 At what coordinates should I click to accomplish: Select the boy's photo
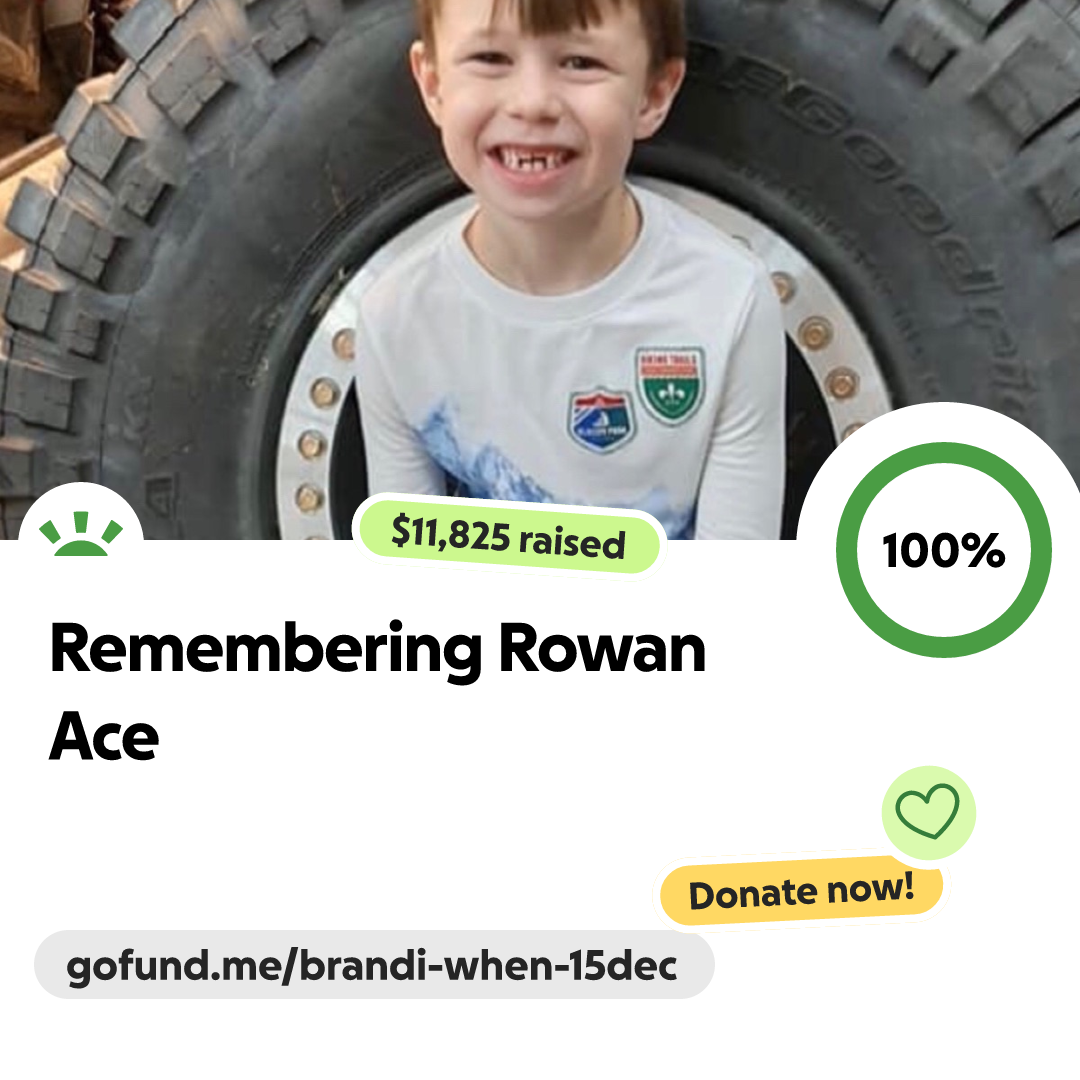click(x=540, y=269)
